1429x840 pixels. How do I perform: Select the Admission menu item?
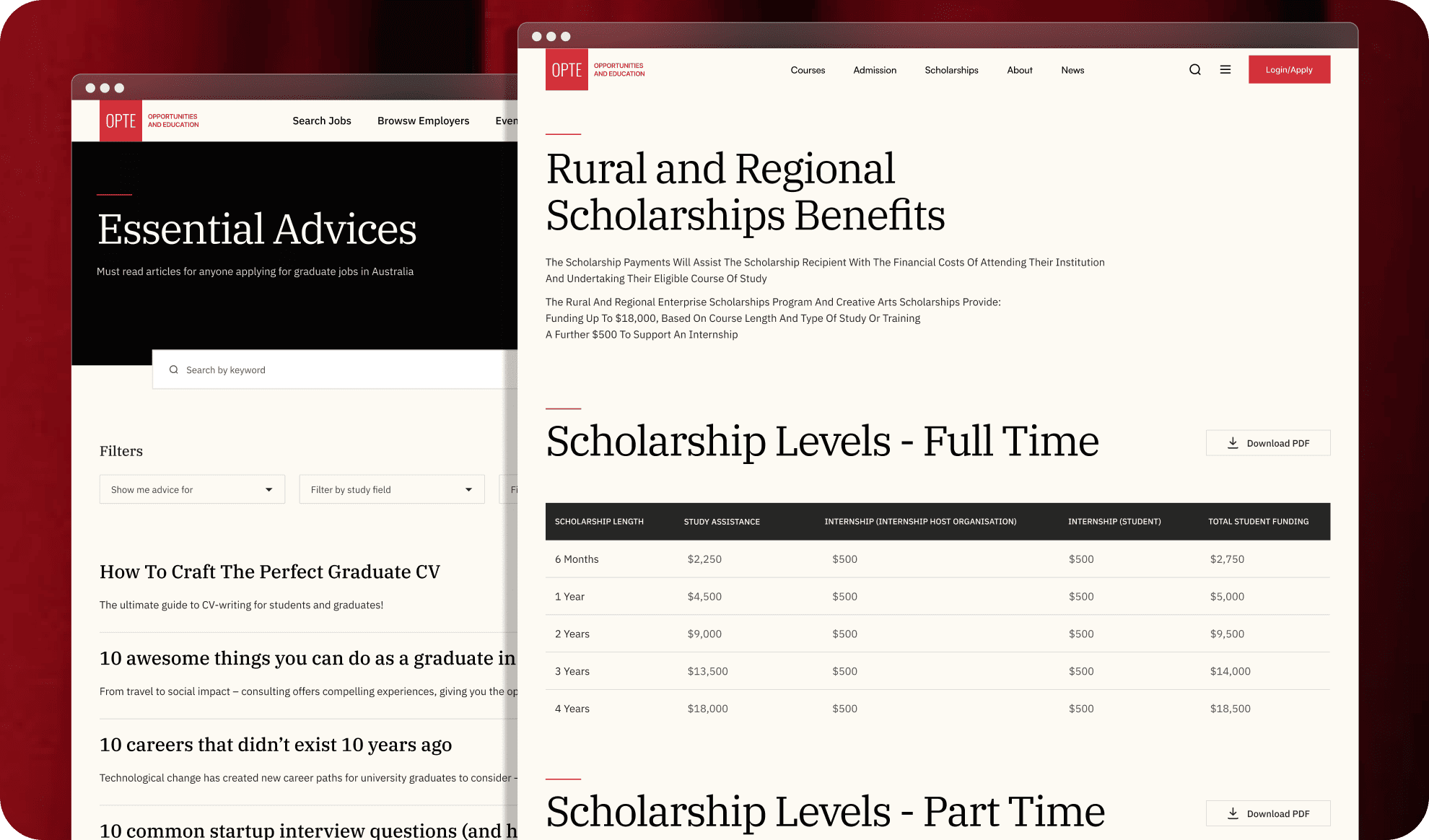pyautogui.click(x=874, y=69)
